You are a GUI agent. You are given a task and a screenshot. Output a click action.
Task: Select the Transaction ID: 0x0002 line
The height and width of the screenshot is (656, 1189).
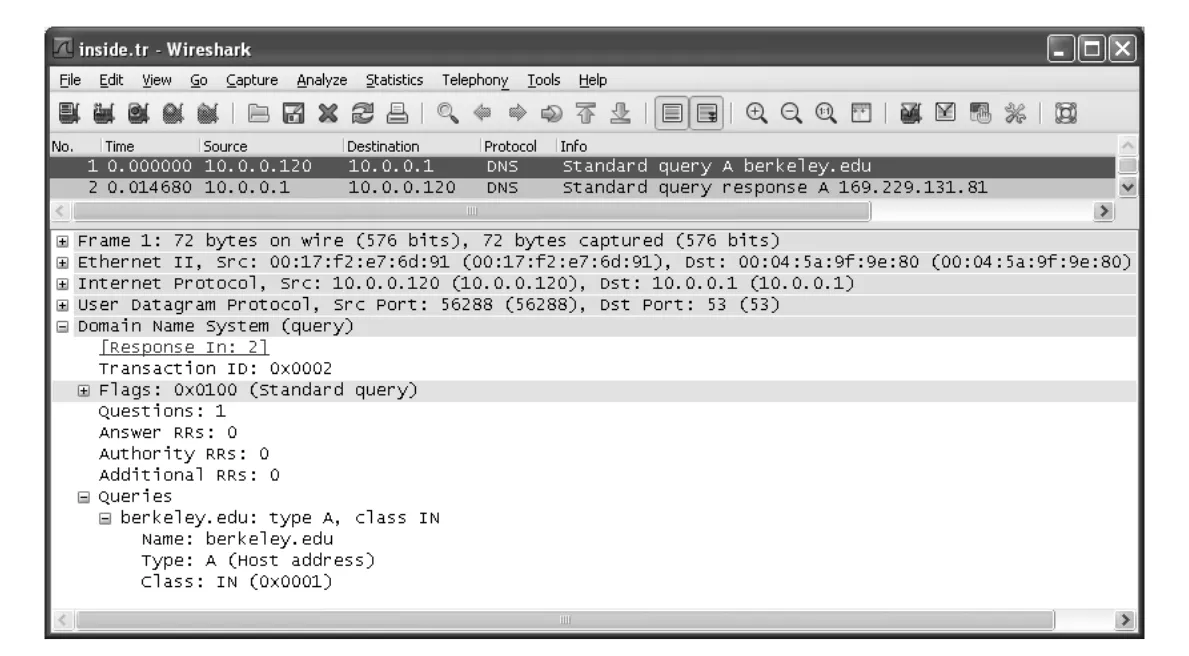click(215, 369)
